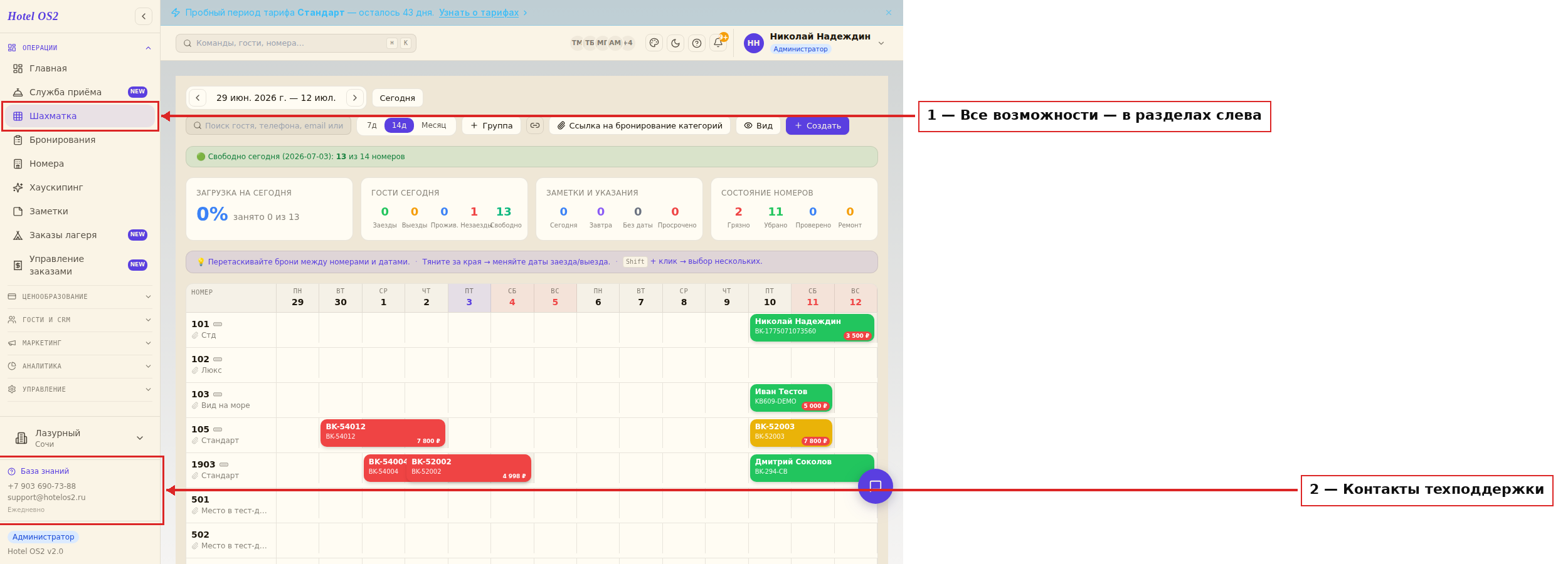Image resolution: width=1568 pixels, height=564 pixels.
Task: Click the status pill next to room 1903
Action: point(224,464)
